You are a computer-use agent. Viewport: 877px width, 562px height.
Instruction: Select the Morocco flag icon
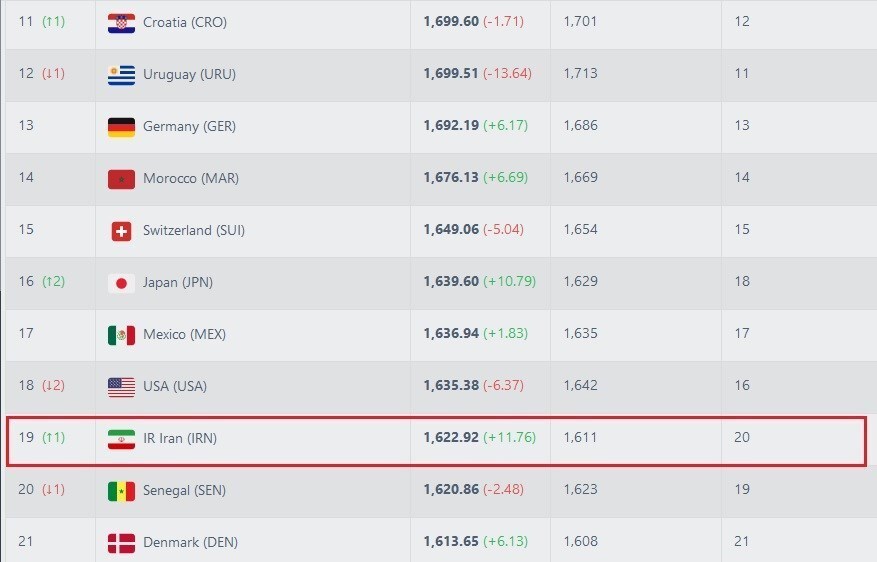(121, 179)
